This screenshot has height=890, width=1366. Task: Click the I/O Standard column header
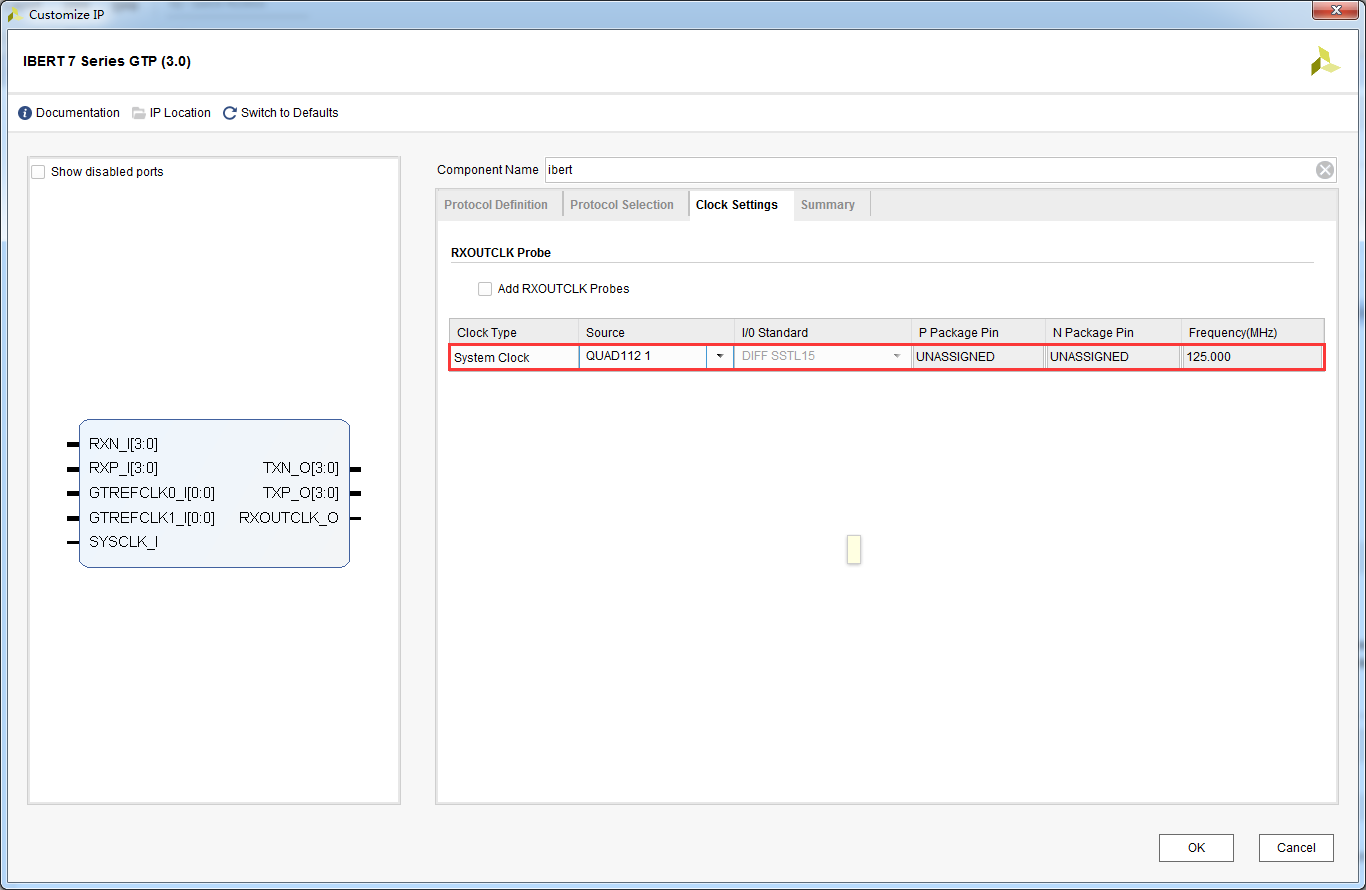click(x=823, y=332)
